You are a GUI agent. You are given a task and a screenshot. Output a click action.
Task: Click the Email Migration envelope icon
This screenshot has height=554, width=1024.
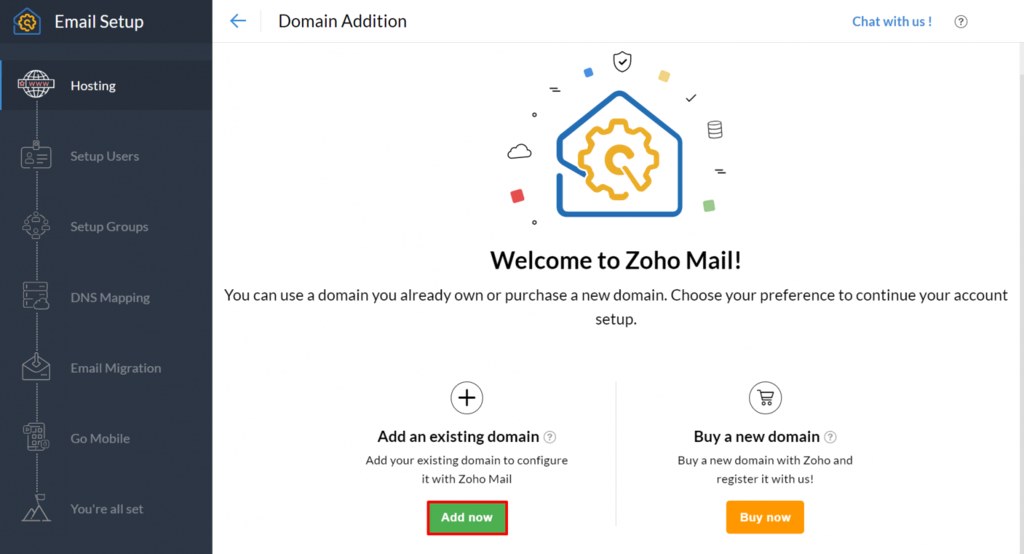(37, 367)
